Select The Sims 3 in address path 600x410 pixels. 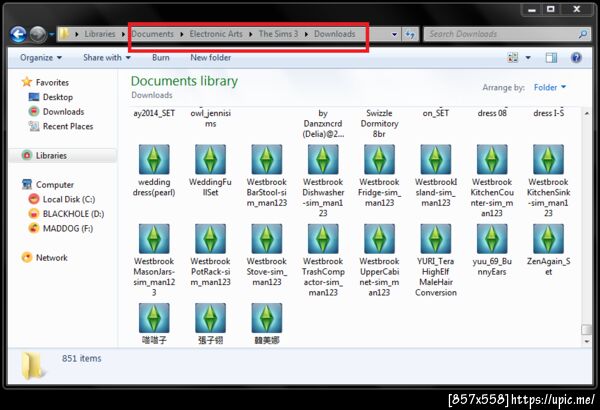point(278,34)
